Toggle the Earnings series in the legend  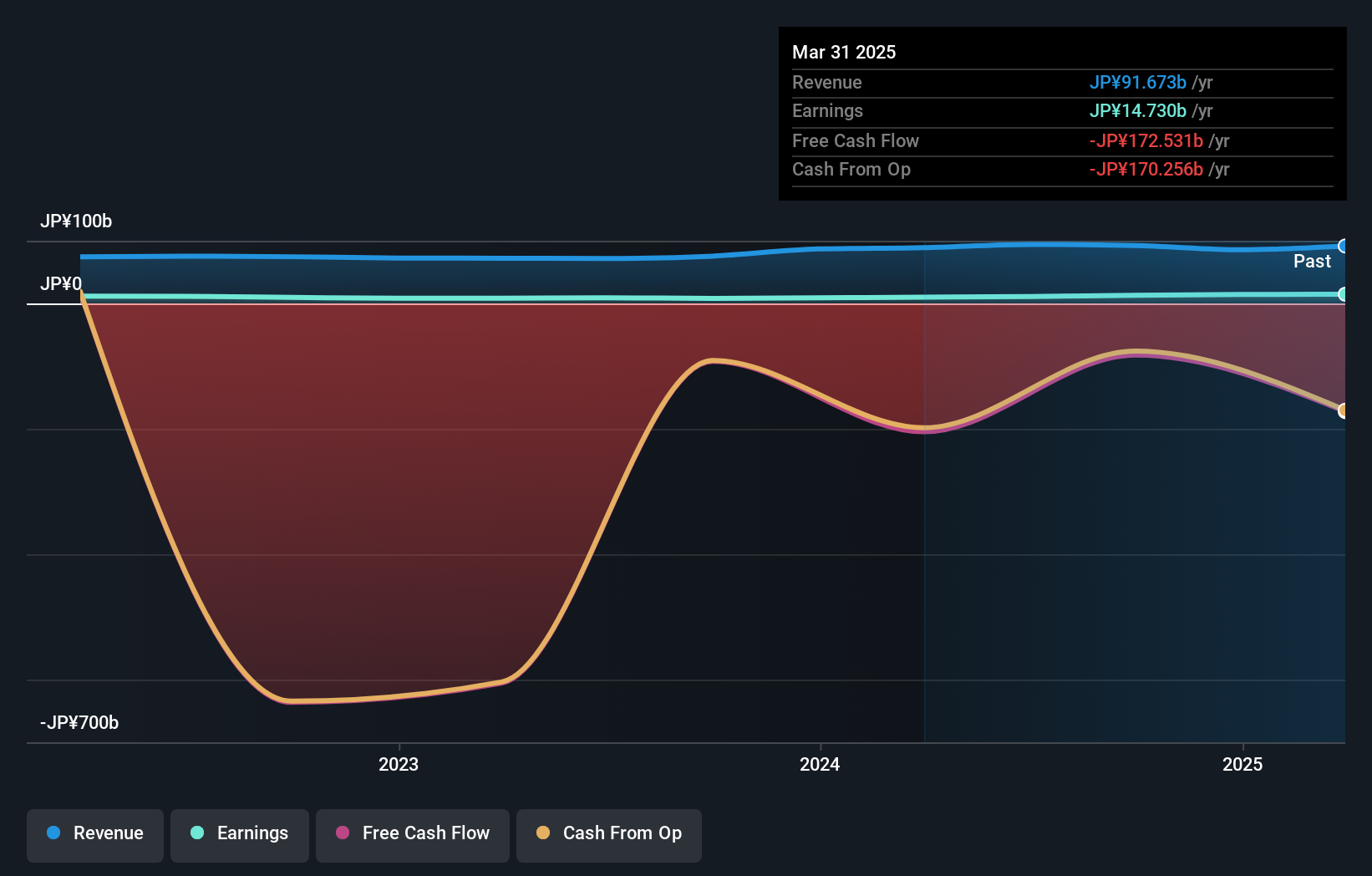240,835
